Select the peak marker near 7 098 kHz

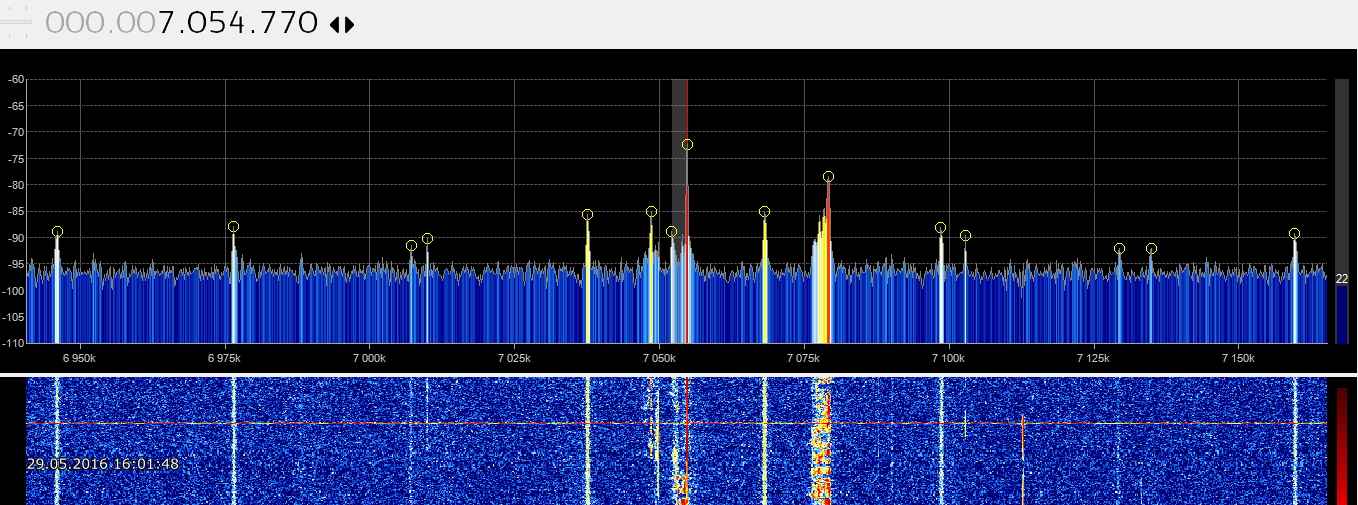(940, 228)
